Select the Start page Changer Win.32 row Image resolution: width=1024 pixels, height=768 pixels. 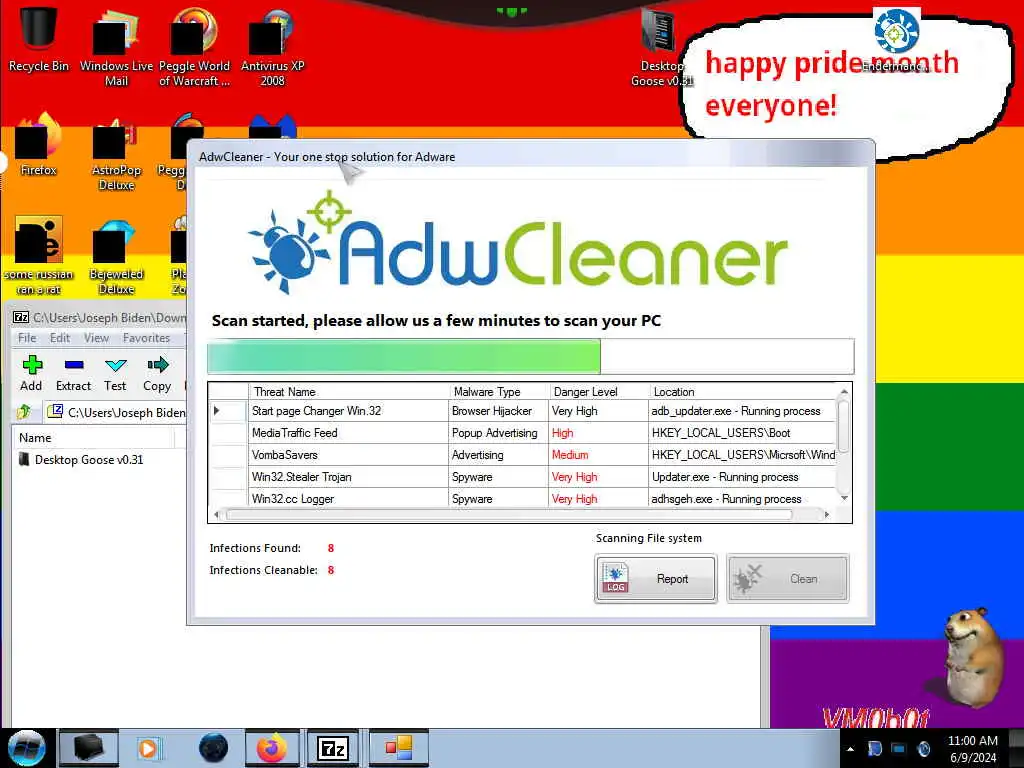pos(522,411)
